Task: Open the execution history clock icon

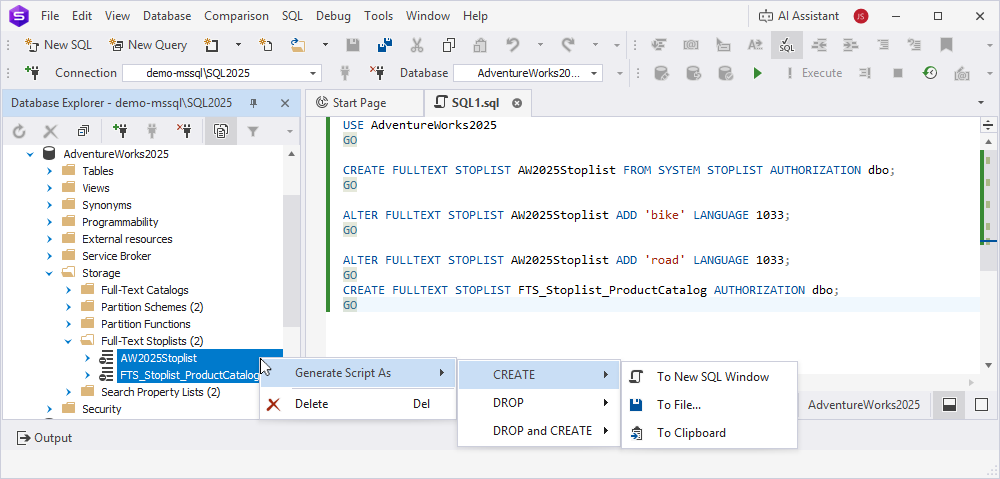Action: [x=930, y=73]
